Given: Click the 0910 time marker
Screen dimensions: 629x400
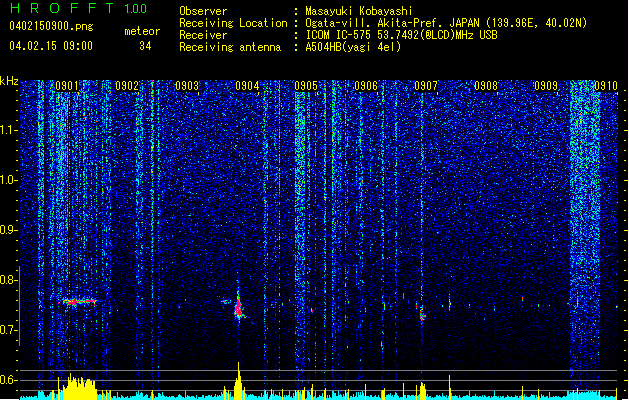Looking at the screenshot, I should (606, 86).
